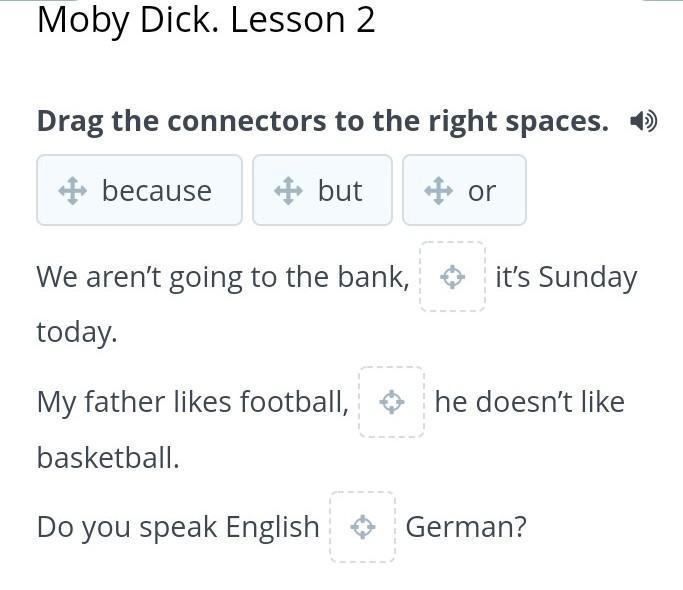Click the blank drop space in the bank sentence
This screenshot has height=590, width=683.
coord(453,277)
